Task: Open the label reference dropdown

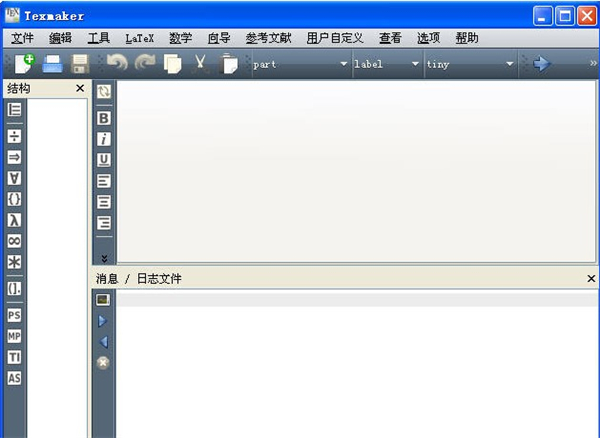Action: click(x=415, y=64)
